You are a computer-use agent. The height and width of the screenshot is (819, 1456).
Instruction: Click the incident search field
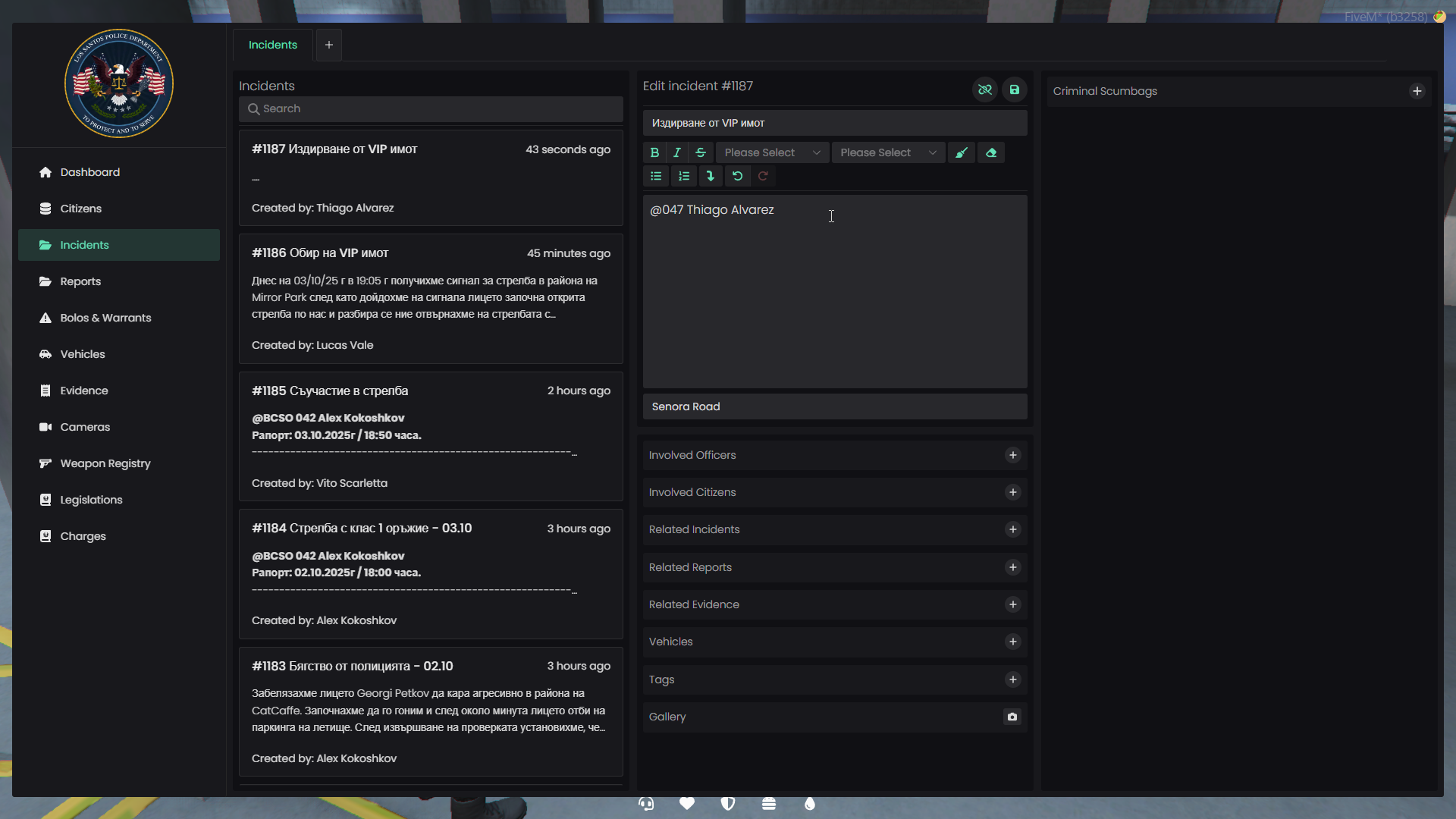point(431,109)
